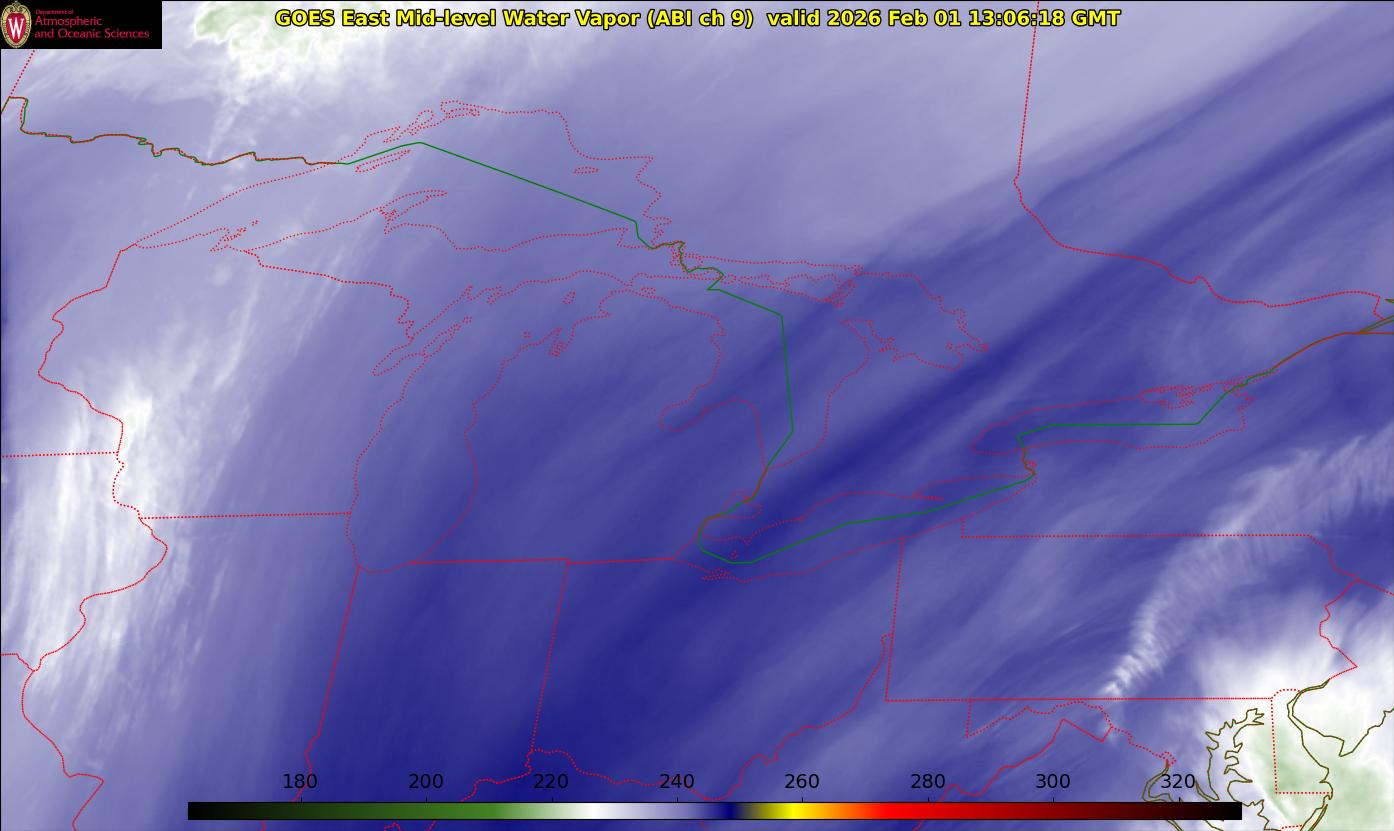Click the 280 colorbar tick label
Screen dimensions: 1394x831
tap(928, 782)
